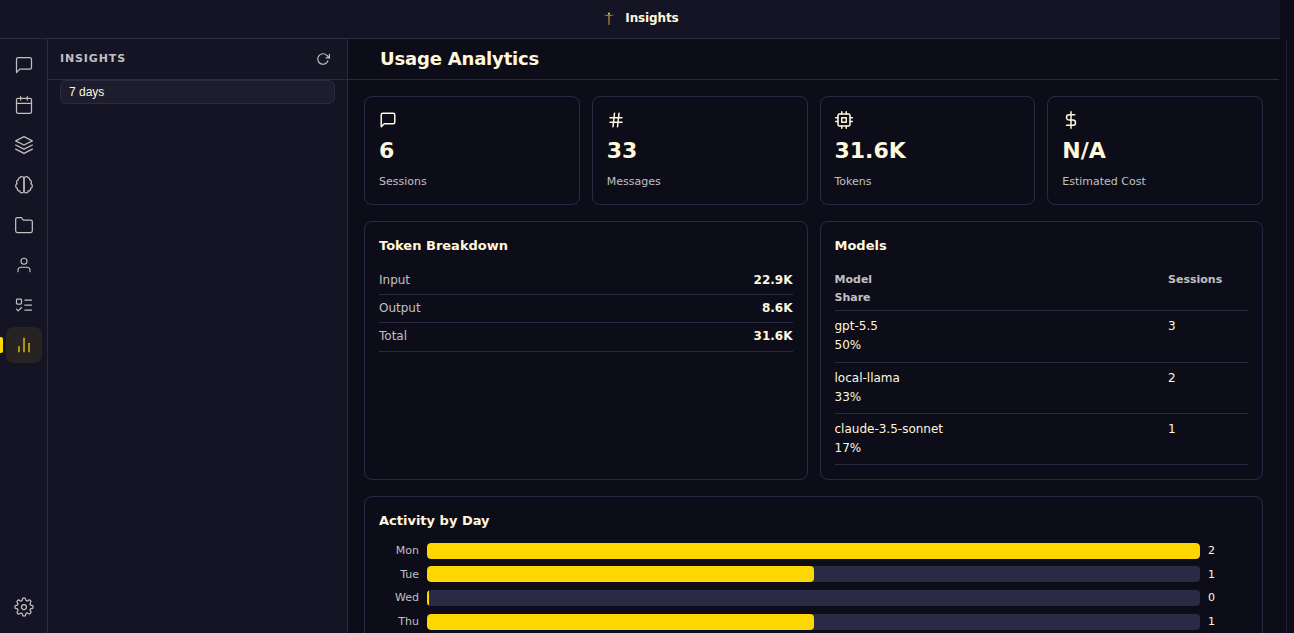Select the claude-3.5-sonnet model row
The image size is (1294, 633).
[x=1041, y=439]
